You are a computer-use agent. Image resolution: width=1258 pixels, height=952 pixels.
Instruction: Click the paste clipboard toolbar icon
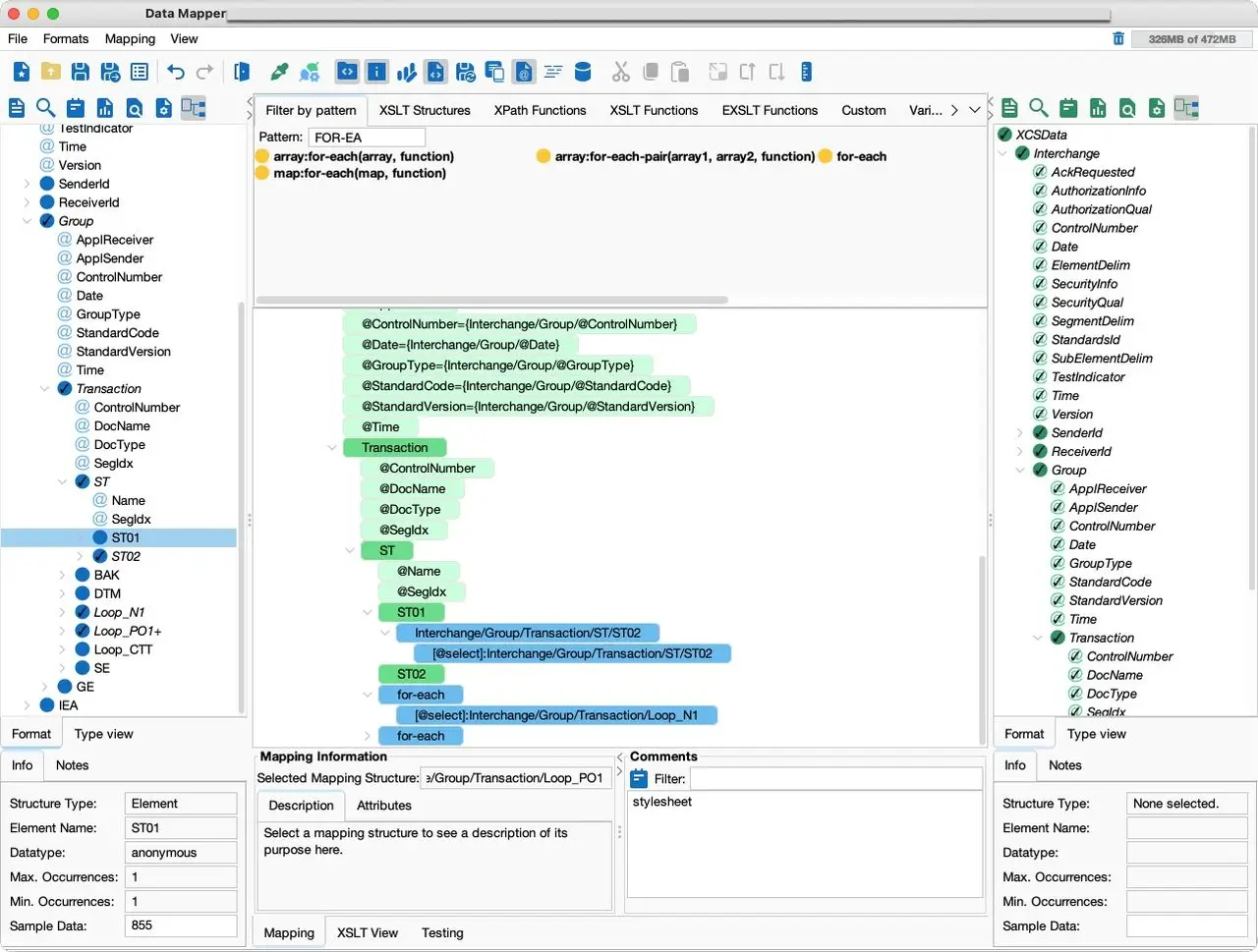coord(680,72)
